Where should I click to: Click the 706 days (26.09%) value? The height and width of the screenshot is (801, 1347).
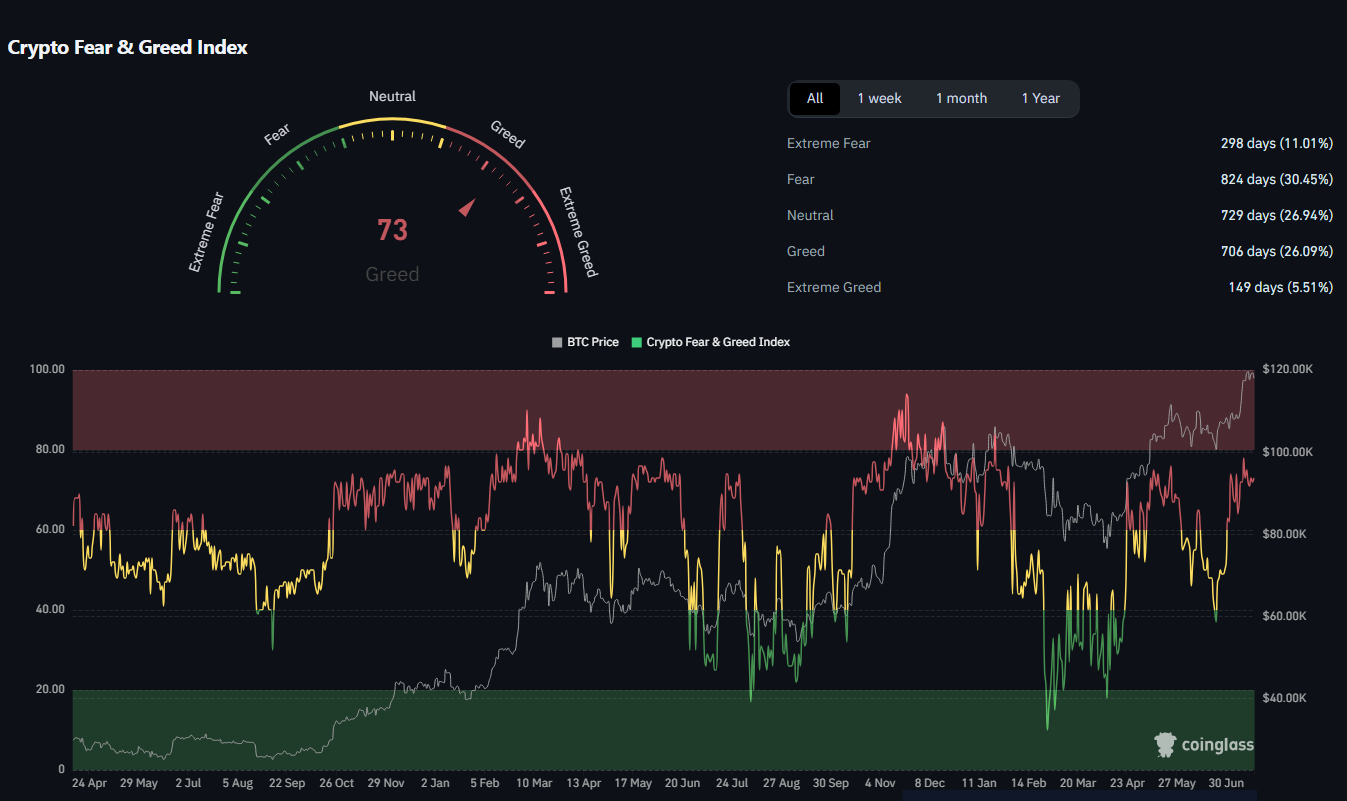point(1277,251)
